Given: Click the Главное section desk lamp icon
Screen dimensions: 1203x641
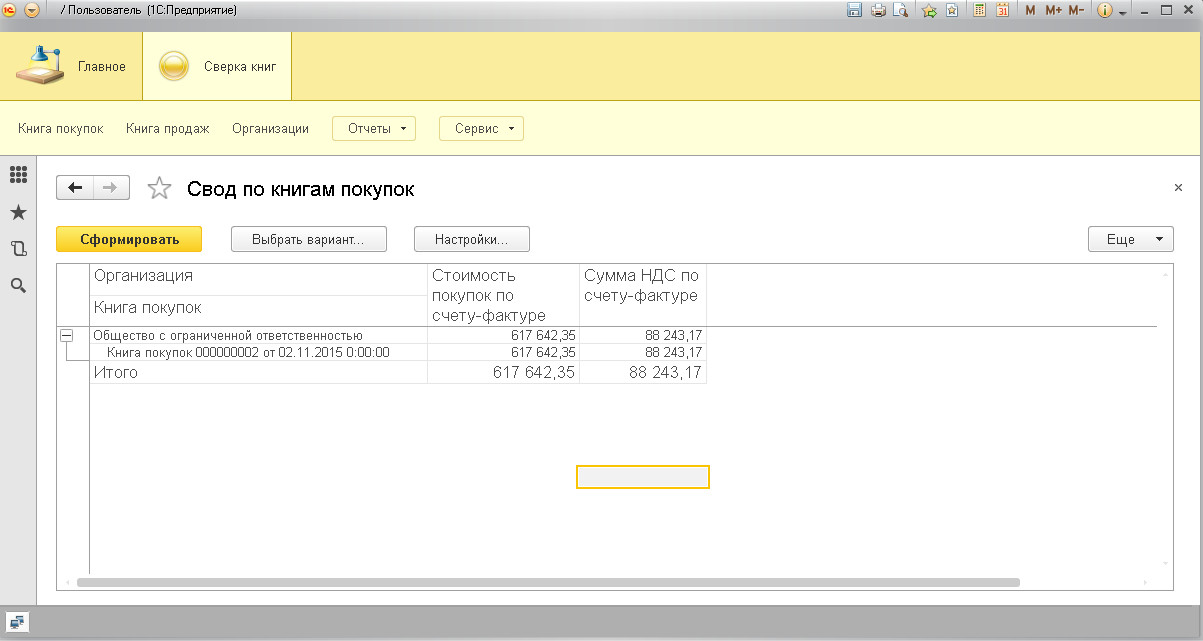Looking at the screenshot, I should coord(39,65).
